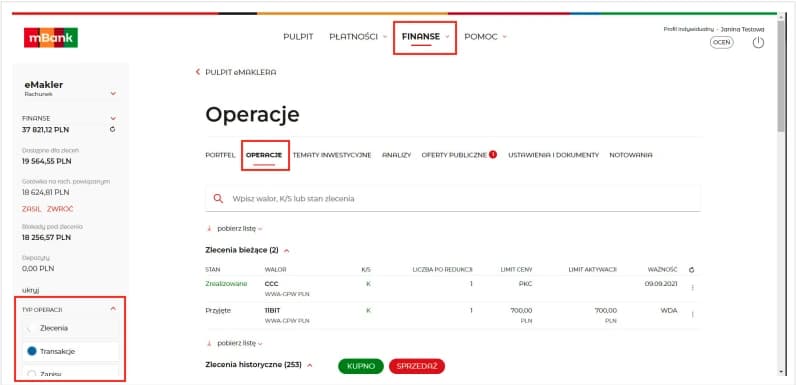The image size is (796, 385).
Task: Click the WALOR column header
Action: [275, 269]
